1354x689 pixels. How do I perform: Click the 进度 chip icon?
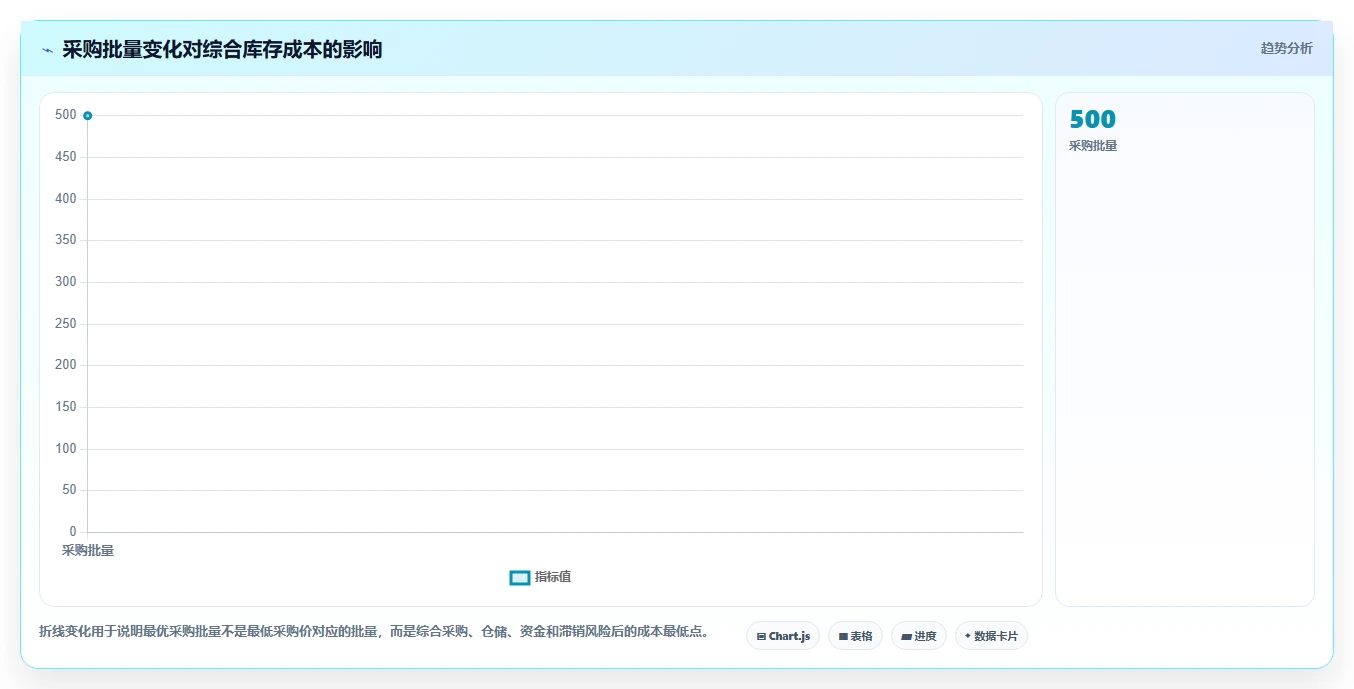[906, 636]
